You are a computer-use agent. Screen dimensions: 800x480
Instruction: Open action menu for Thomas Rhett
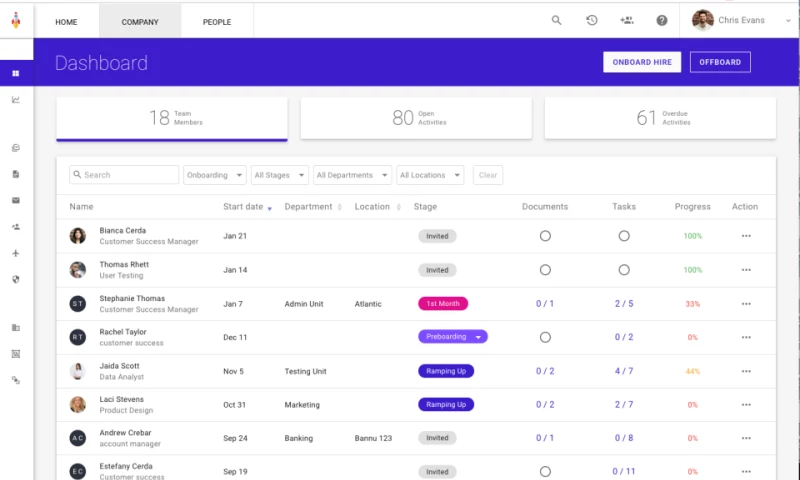(746, 270)
